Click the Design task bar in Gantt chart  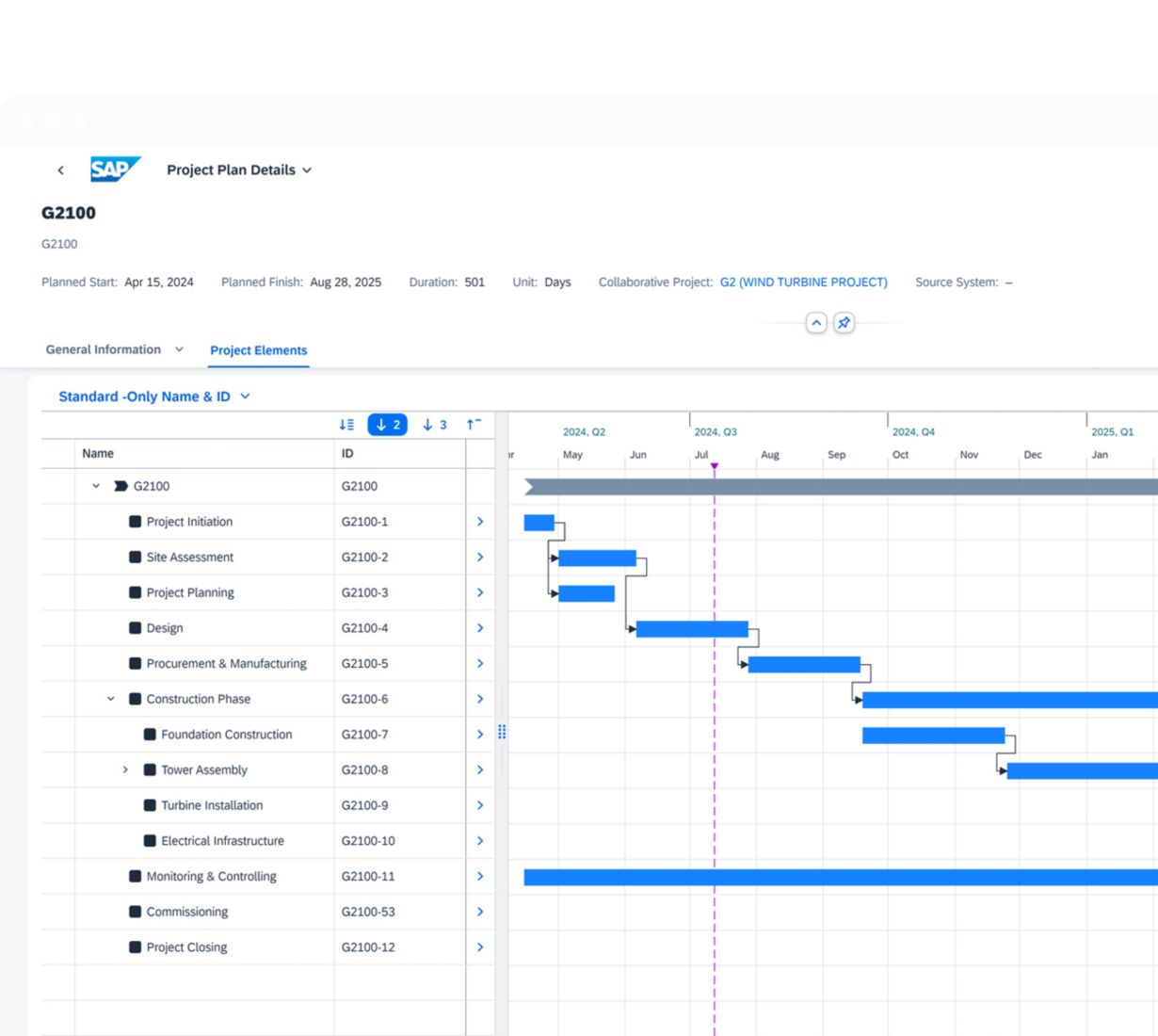[x=692, y=629]
